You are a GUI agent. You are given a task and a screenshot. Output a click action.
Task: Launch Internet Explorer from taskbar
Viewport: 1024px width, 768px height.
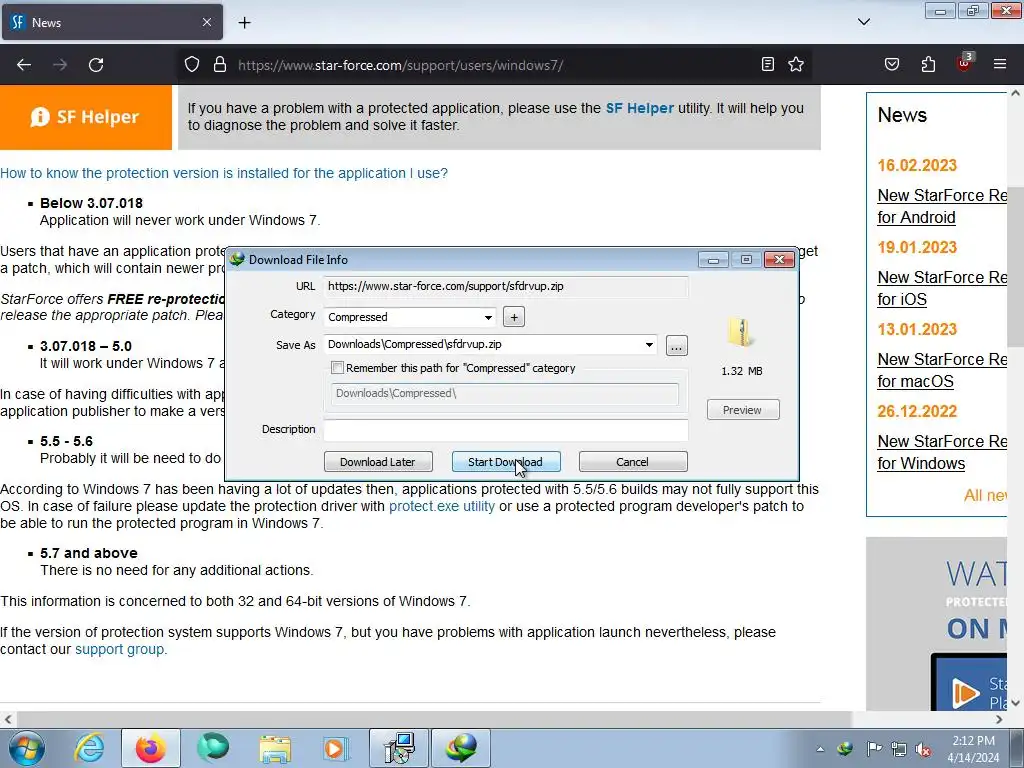click(89, 748)
